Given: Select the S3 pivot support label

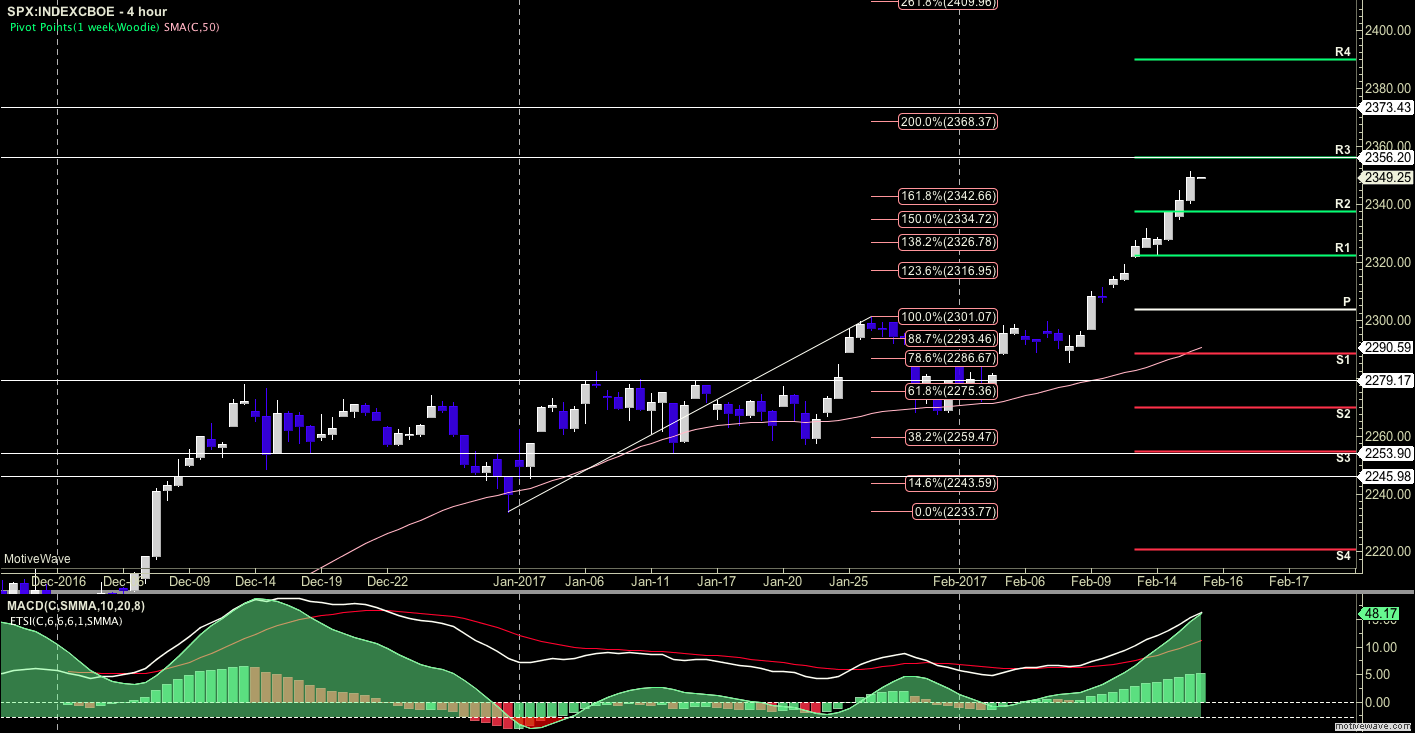Looking at the screenshot, I should coord(1343,457).
